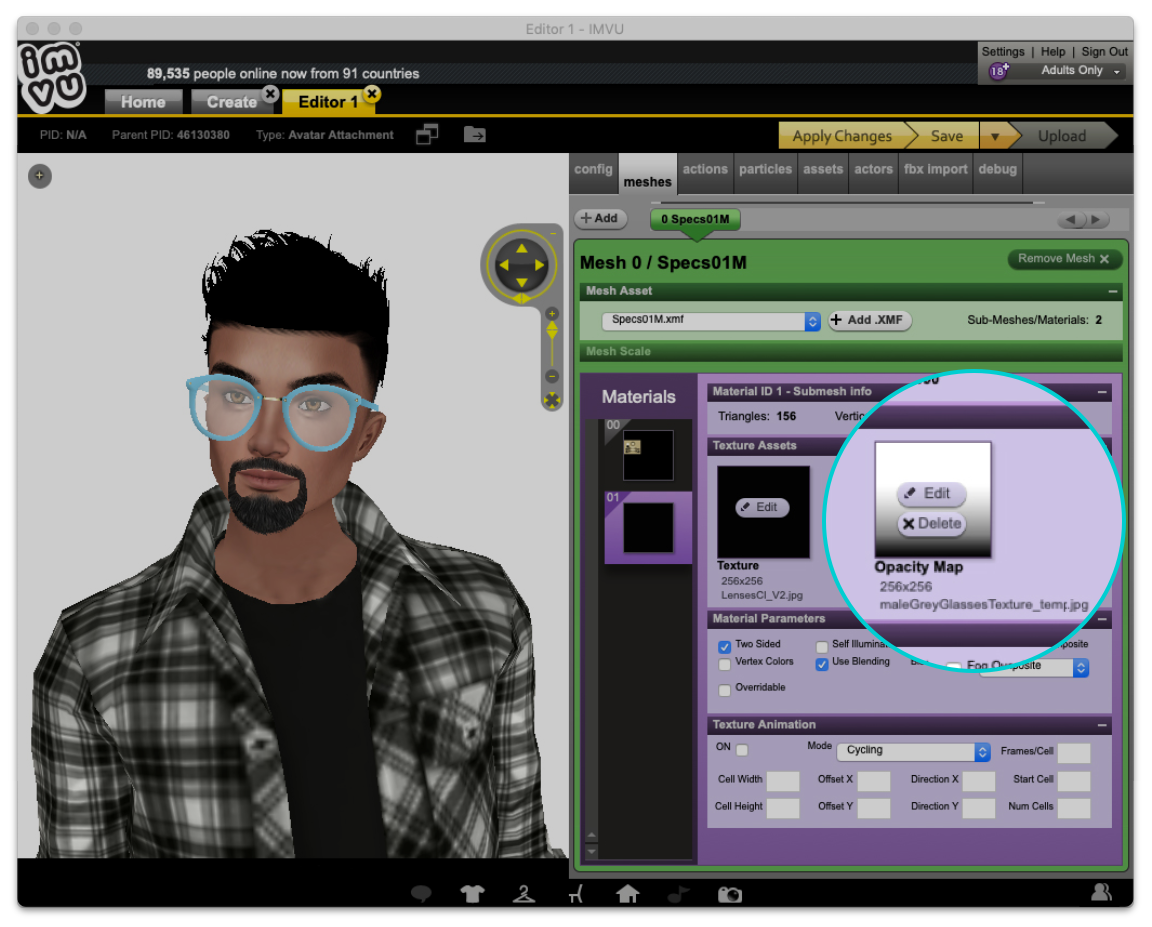Screen dimensions: 1152x927
Task: Open the actions tab
Action: [705, 170]
